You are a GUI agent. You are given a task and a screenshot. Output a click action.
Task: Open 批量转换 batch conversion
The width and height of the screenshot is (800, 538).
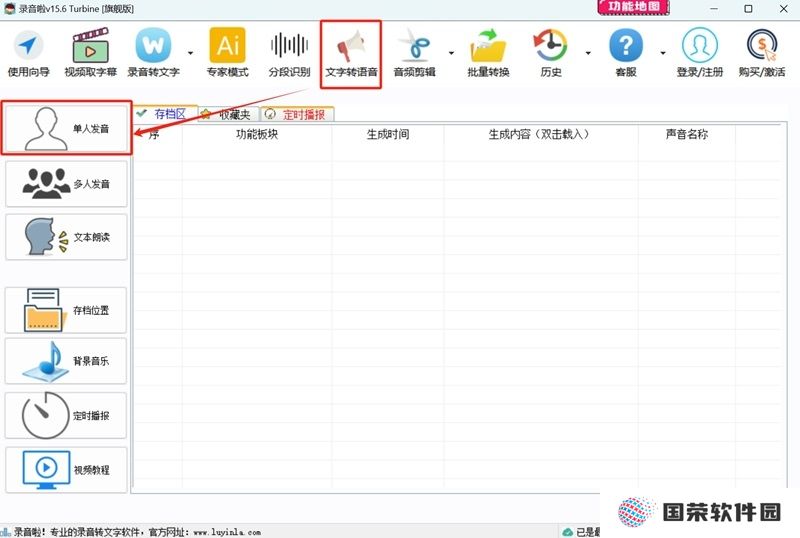coord(488,54)
